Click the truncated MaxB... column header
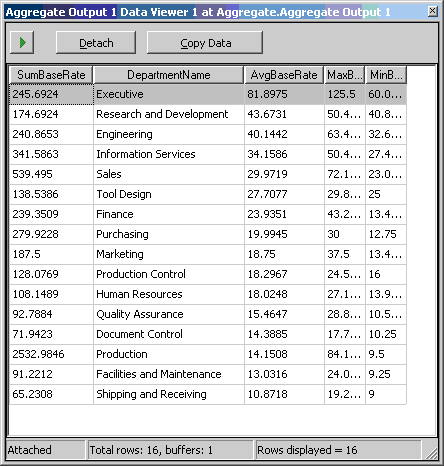The width and height of the screenshot is (444, 466). tap(345, 75)
